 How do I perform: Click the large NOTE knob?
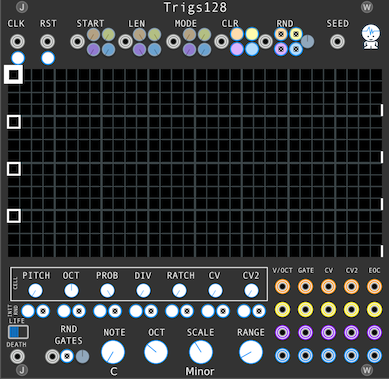coord(113,352)
